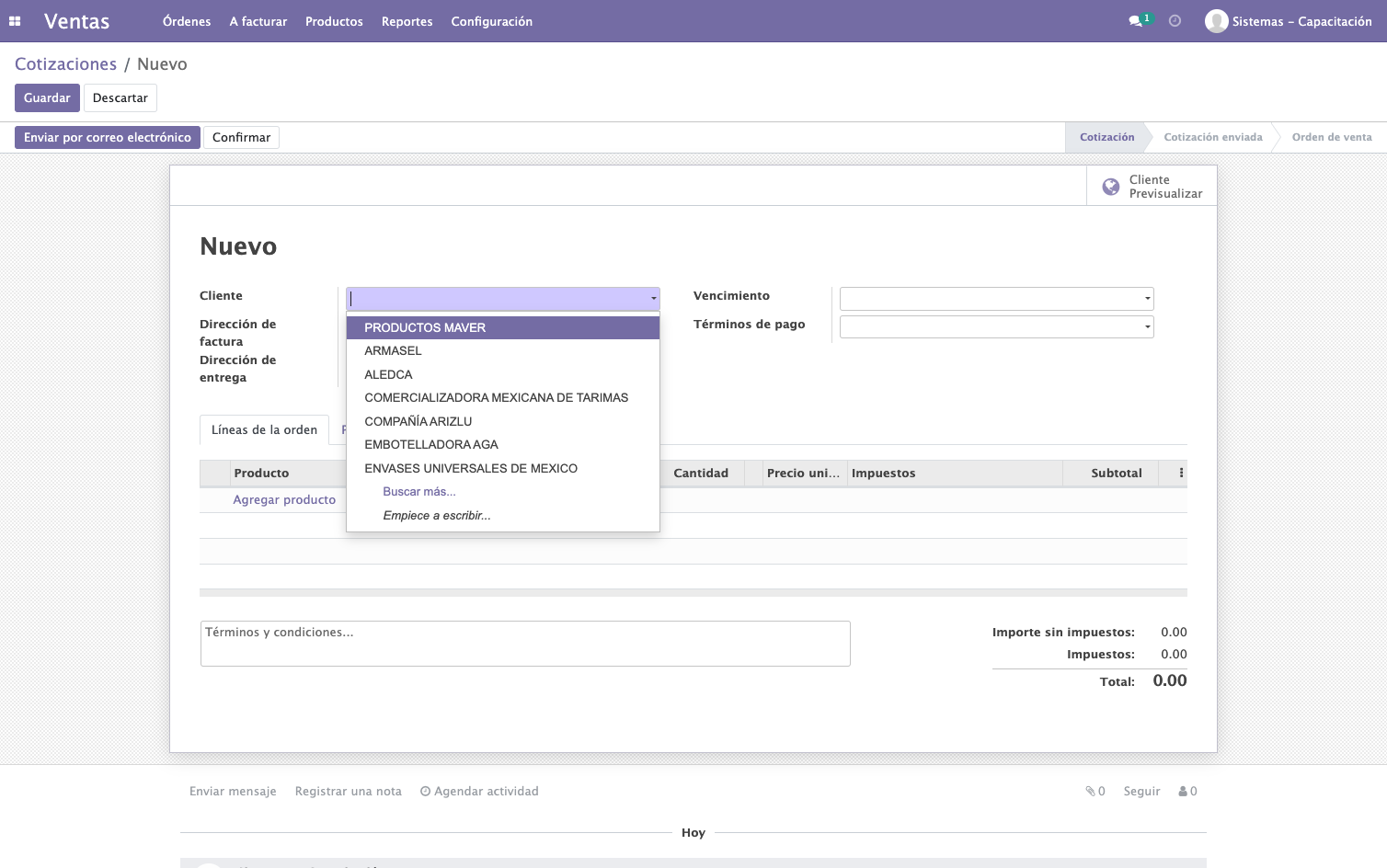Select COMPAÑÍA ARIZLU option
The width and height of the screenshot is (1387, 868).
click(x=503, y=421)
